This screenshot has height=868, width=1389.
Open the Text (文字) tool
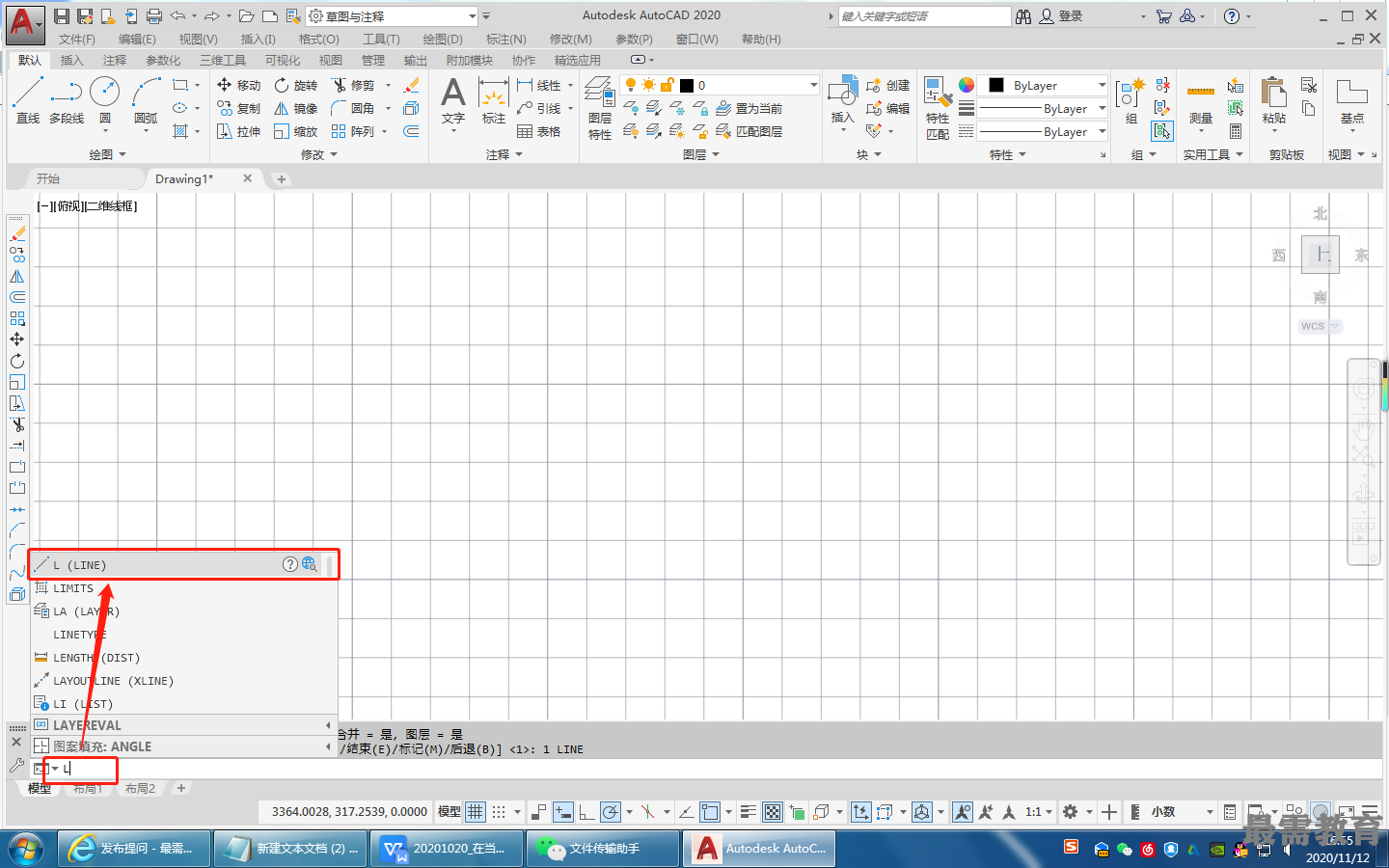453,101
